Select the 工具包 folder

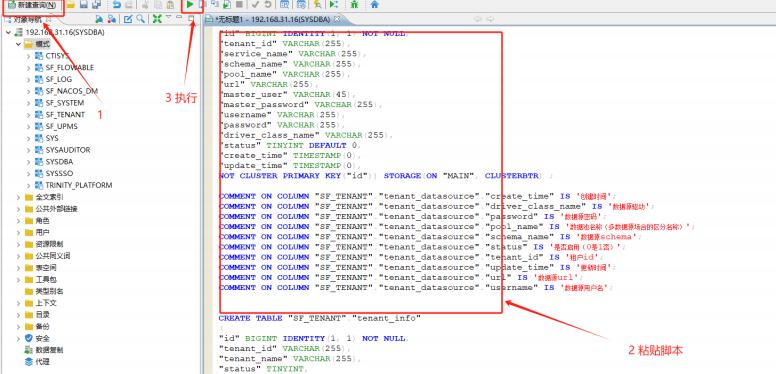[x=46, y=280]
